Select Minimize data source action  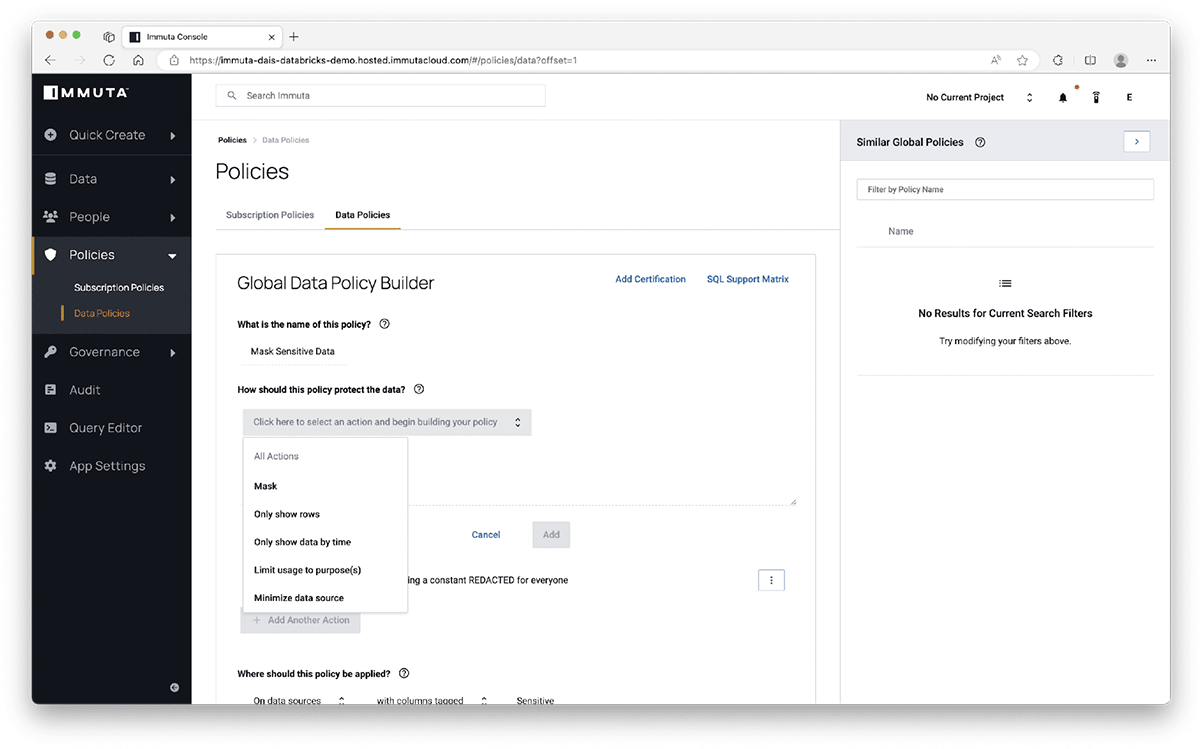(x=299, y=598)
